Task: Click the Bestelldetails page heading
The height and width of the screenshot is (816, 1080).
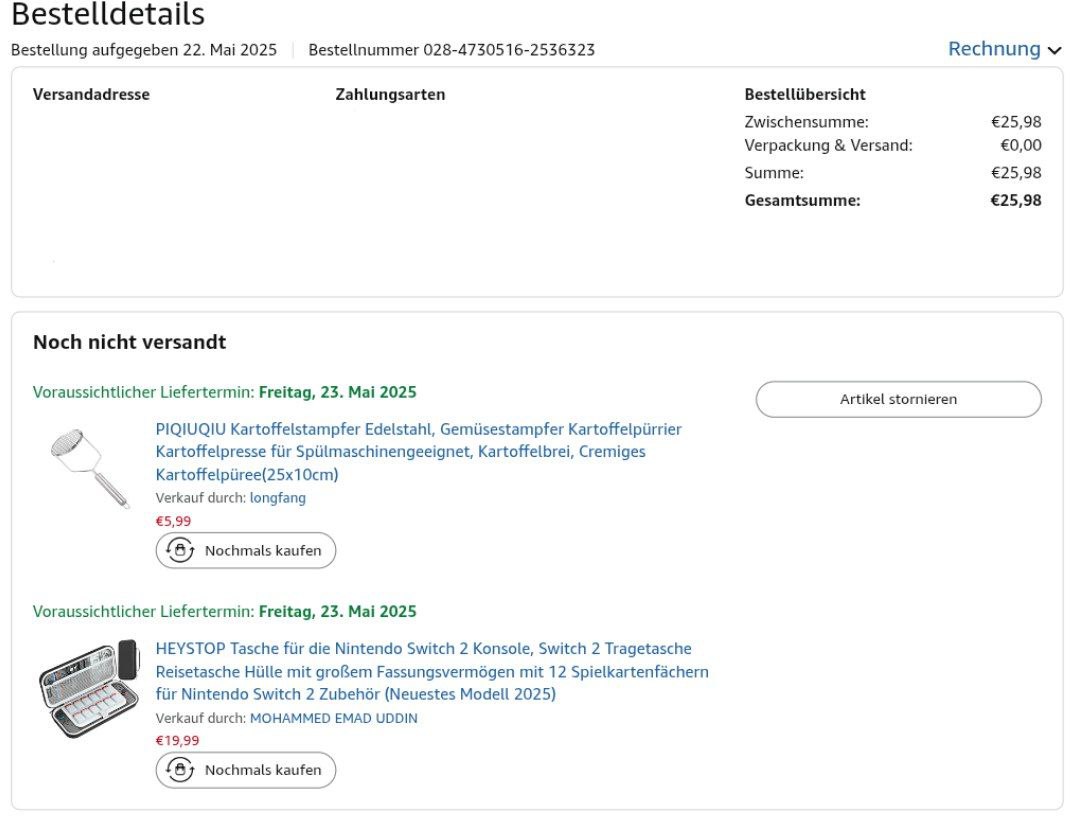Action: pos(108,15)
